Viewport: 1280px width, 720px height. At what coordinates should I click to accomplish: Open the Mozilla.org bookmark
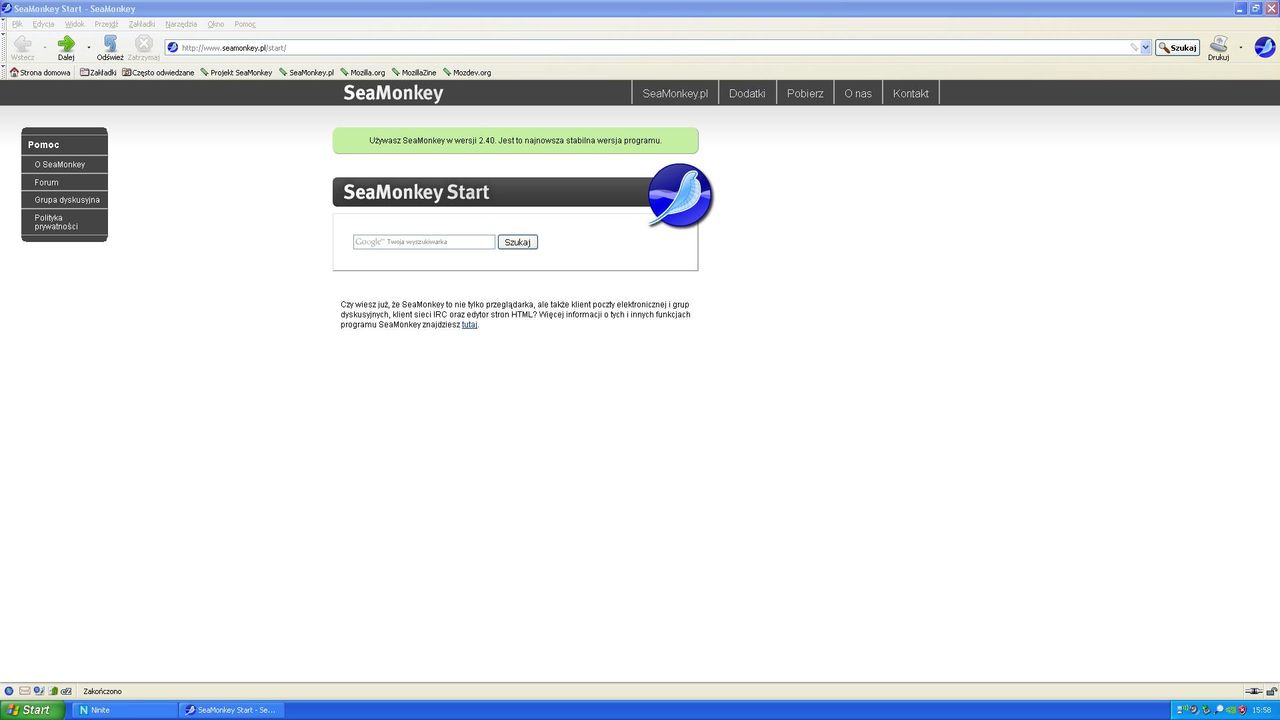(x=362, y=72)
